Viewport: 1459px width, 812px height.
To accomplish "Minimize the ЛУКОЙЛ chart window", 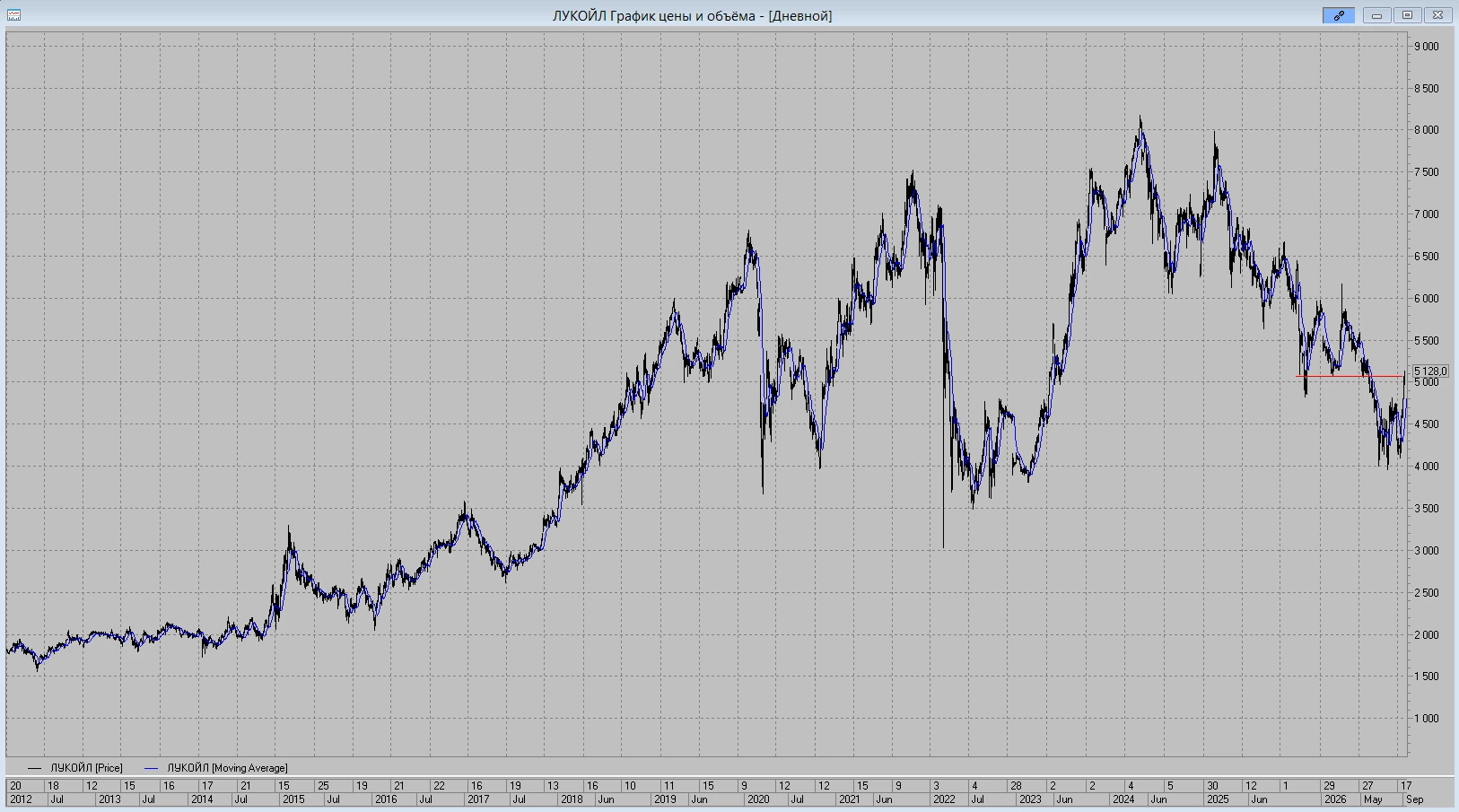I will pos(1376,15).
